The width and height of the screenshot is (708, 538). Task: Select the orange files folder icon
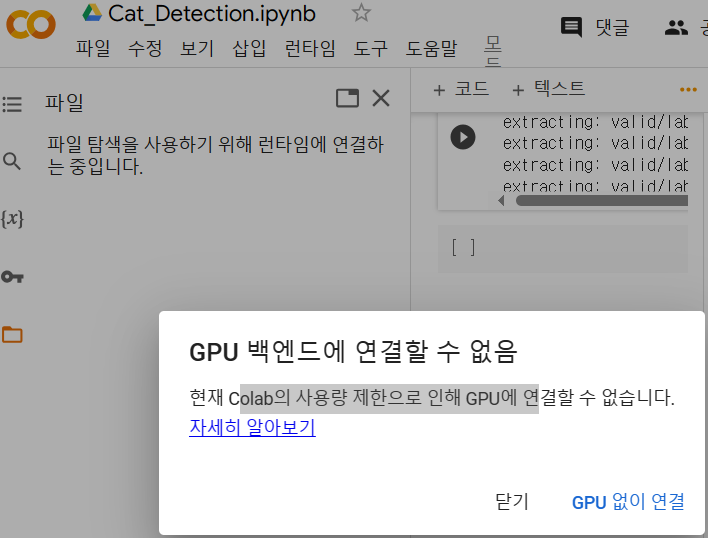click(x=12, y=334)
